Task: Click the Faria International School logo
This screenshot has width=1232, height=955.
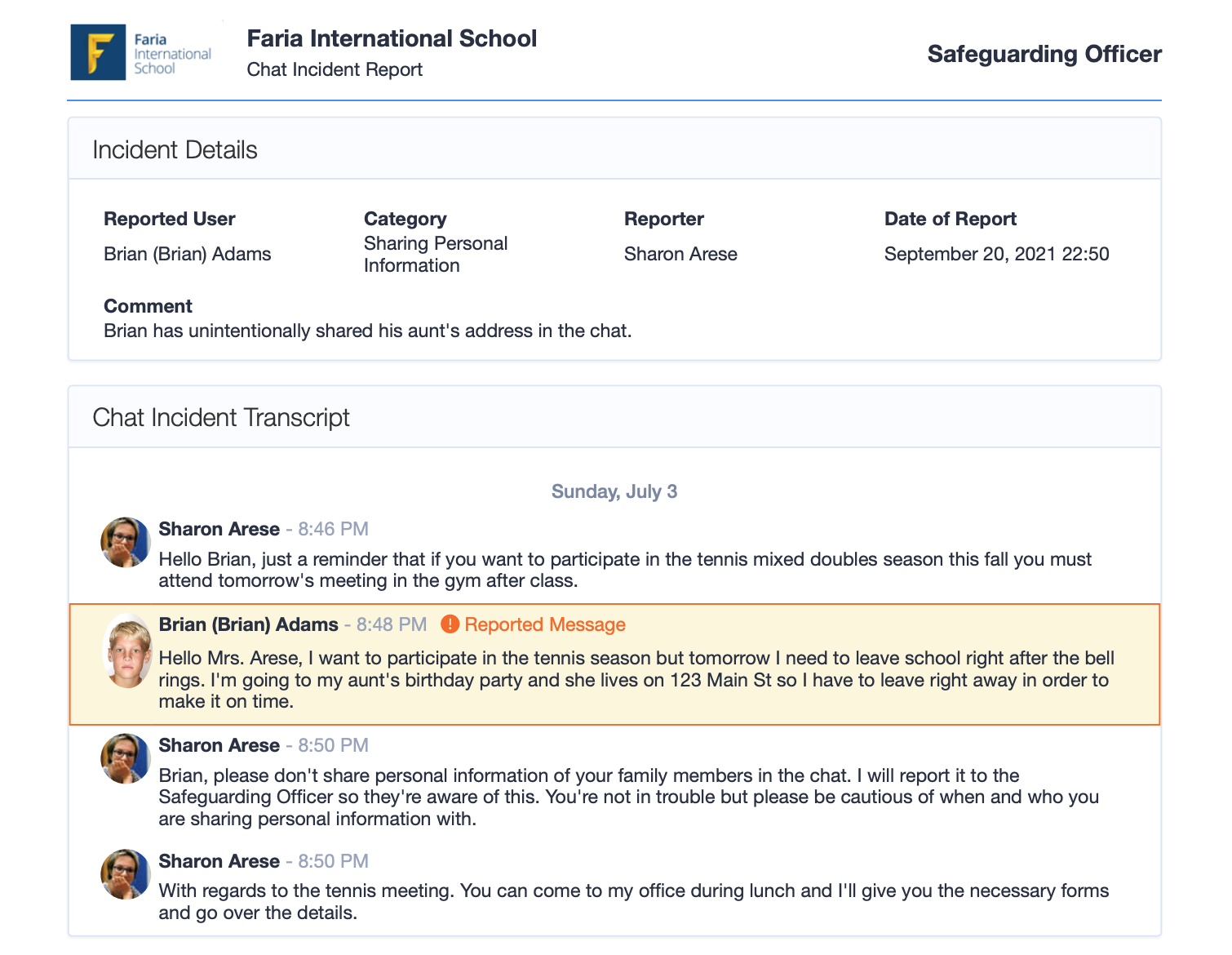Action: [x=140, y=52]
